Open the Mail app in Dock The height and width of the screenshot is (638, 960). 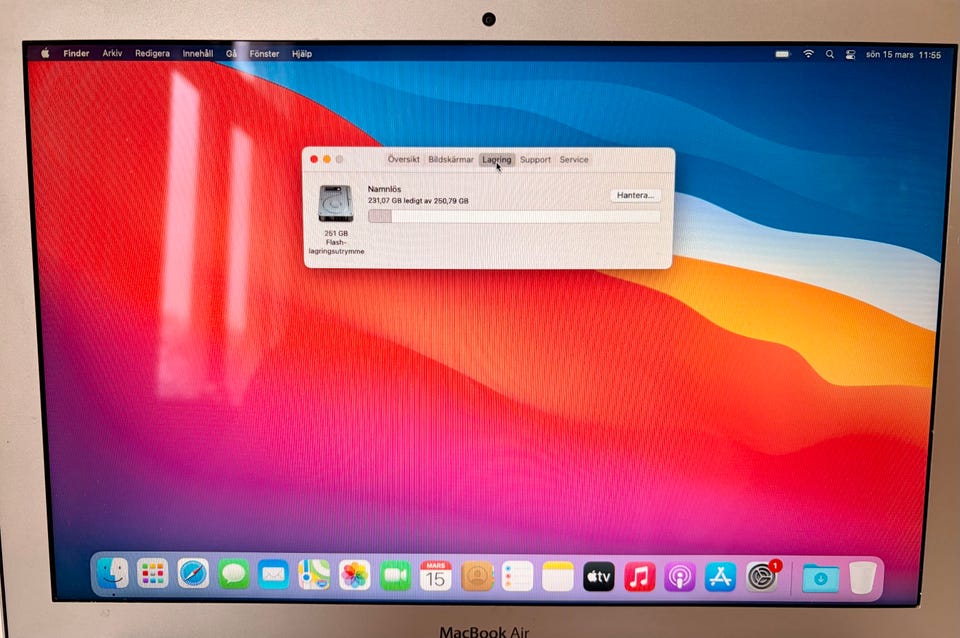point(273,574)
